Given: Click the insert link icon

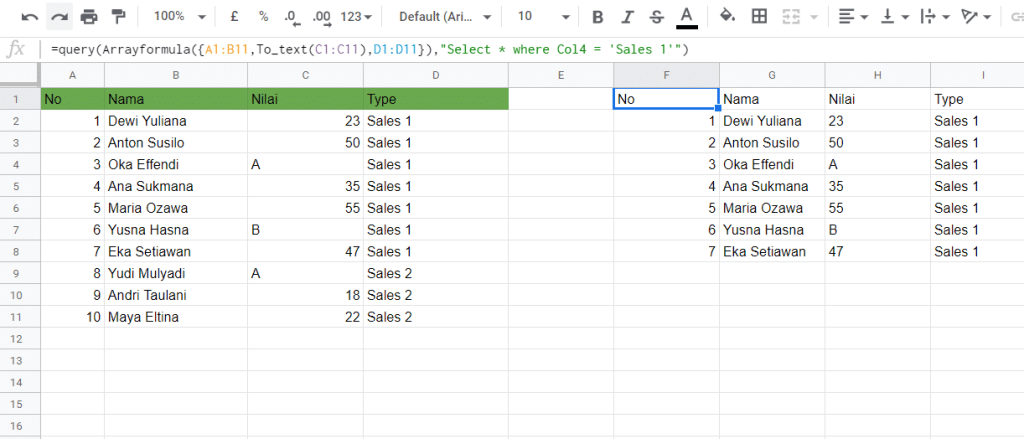Looking at the screenshot, I should pos(1016,18).
